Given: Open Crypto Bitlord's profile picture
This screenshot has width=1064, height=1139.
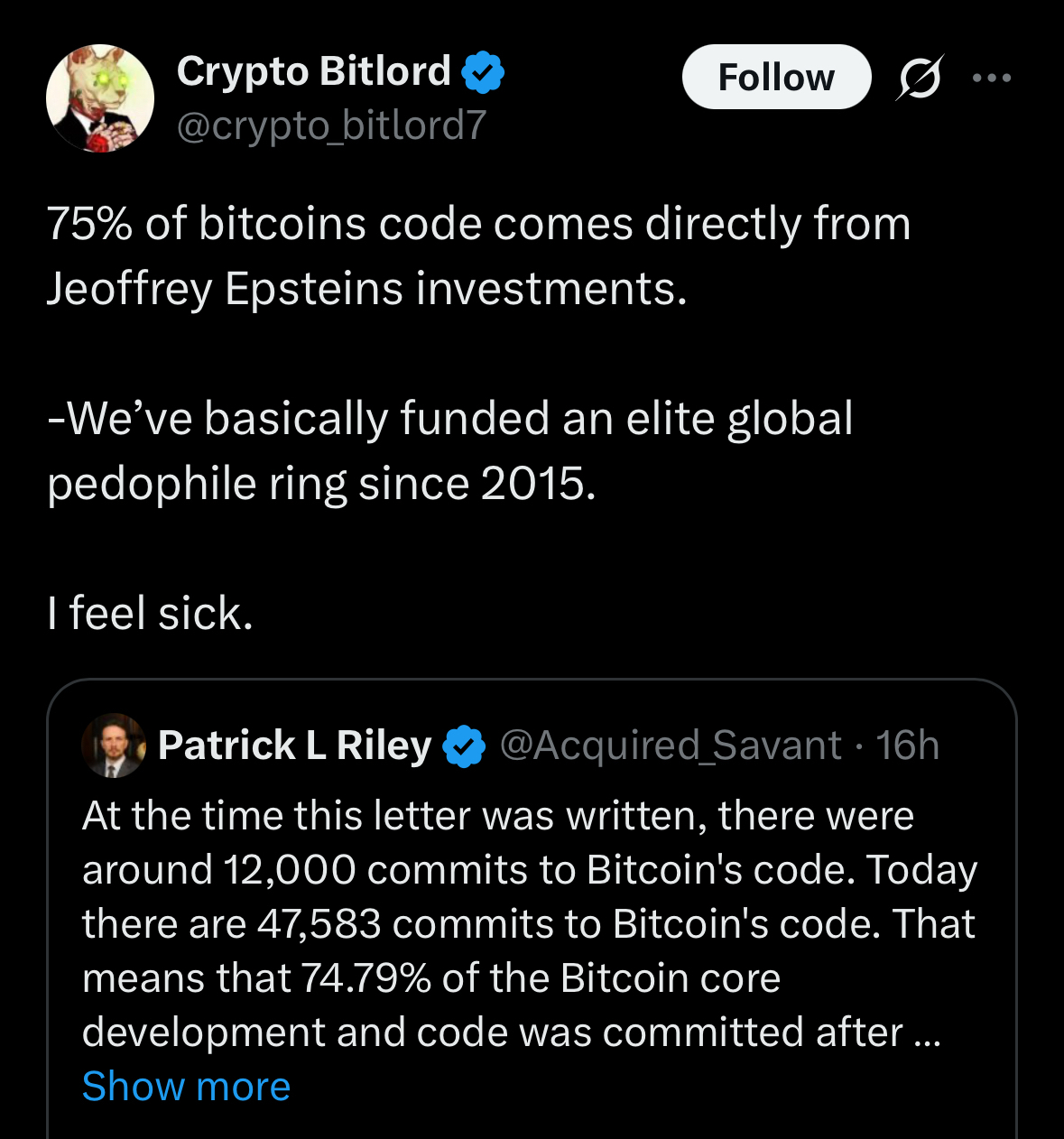Looking at the screenshot, I should [99, 98].
